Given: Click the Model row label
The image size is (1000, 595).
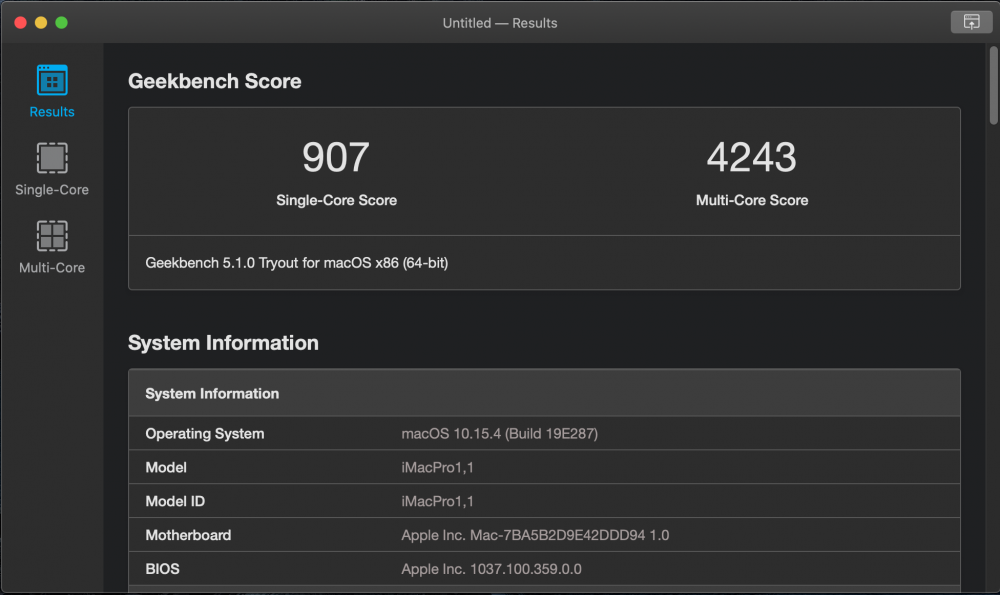Looking at the screenshot, I should point(166,467).
